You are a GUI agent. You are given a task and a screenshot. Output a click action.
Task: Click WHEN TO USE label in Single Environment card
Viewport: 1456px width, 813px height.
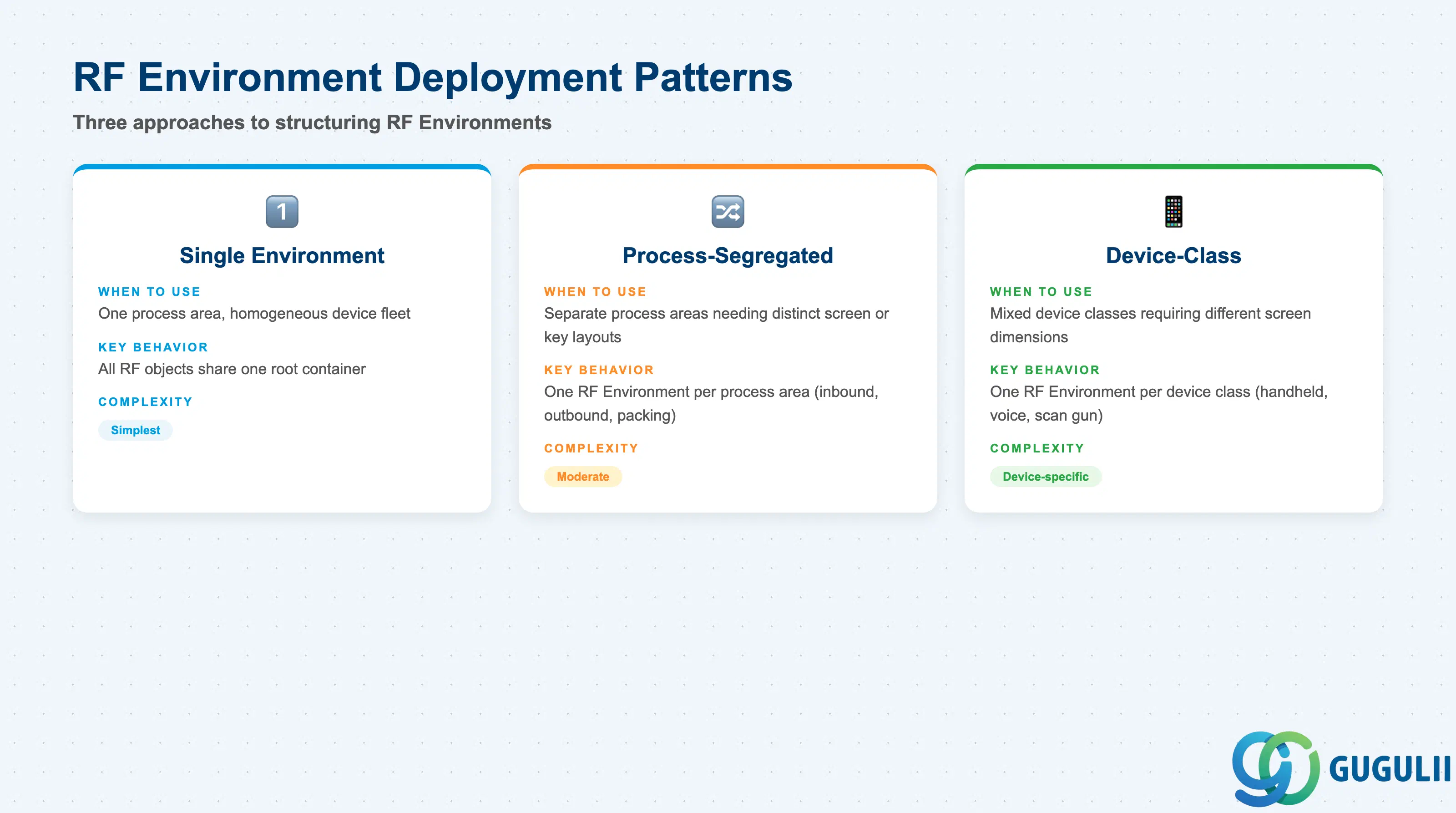[149, 292]
